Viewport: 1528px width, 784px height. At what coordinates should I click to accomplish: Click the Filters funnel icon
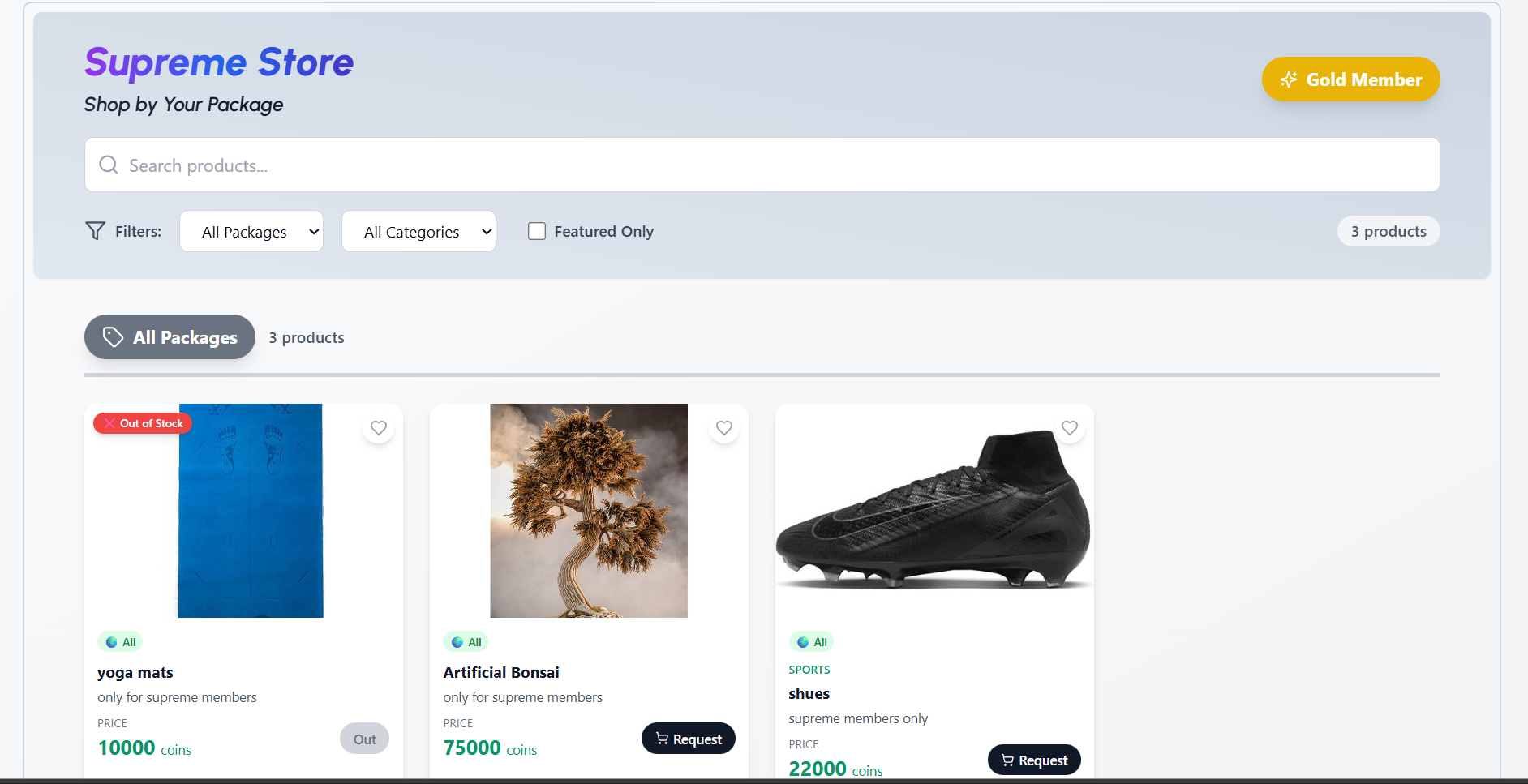tap(95, 231)
